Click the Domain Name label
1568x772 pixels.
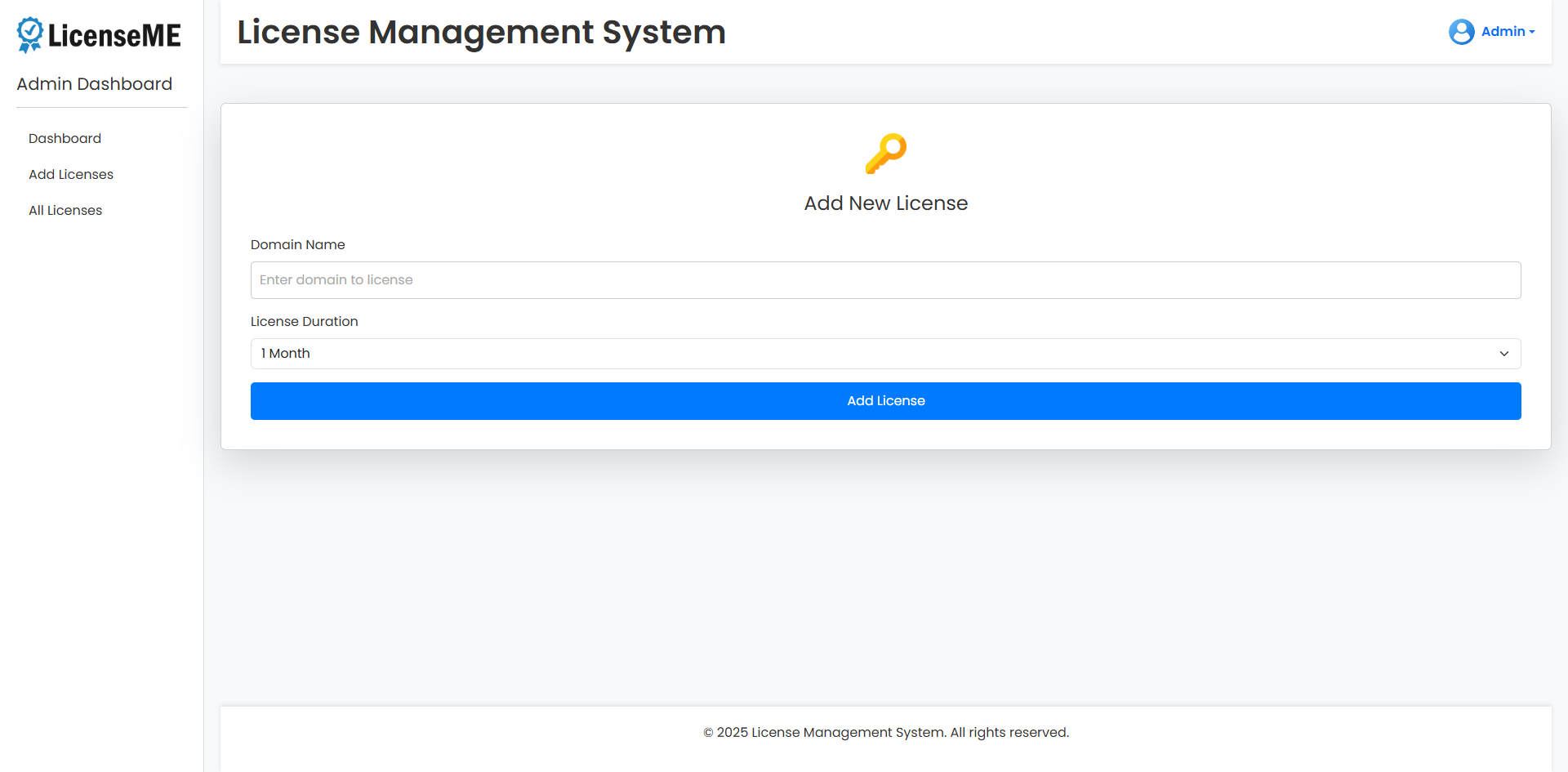tap(297, 244)
